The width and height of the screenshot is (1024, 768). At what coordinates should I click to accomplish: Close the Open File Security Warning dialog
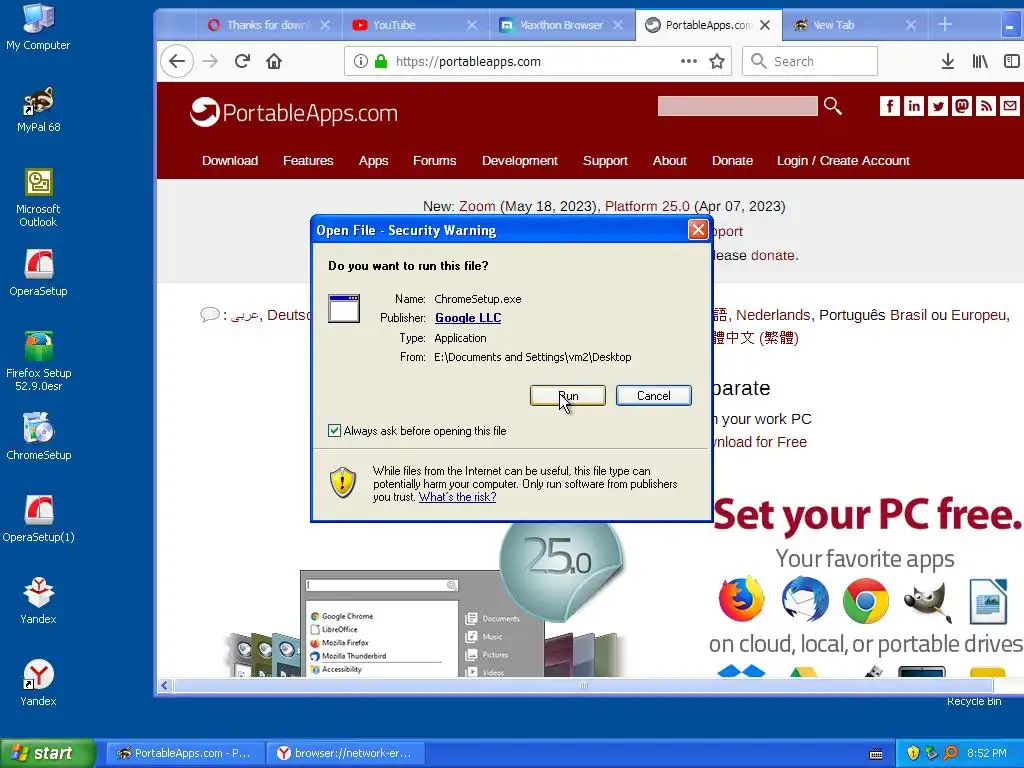pyautogui.click(x=697, y=230)
